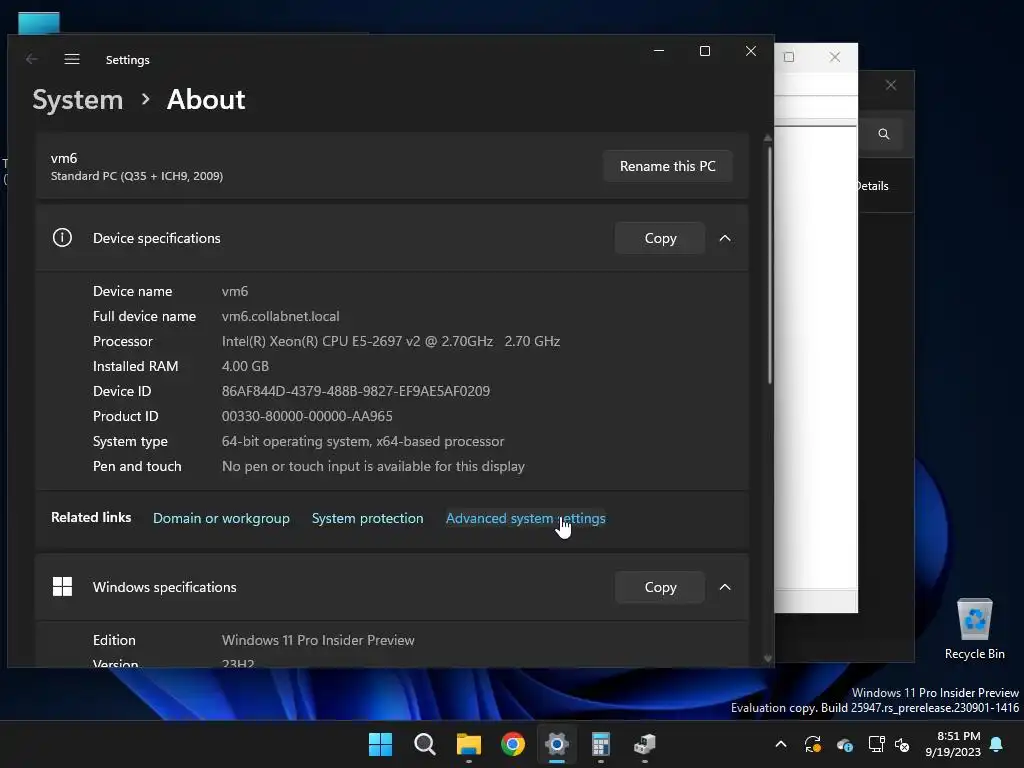Image resolution: width=1024 pixels, height=768 pixels.
Task: Click the Details tab in the background window
Action: (x=873, y=186)
